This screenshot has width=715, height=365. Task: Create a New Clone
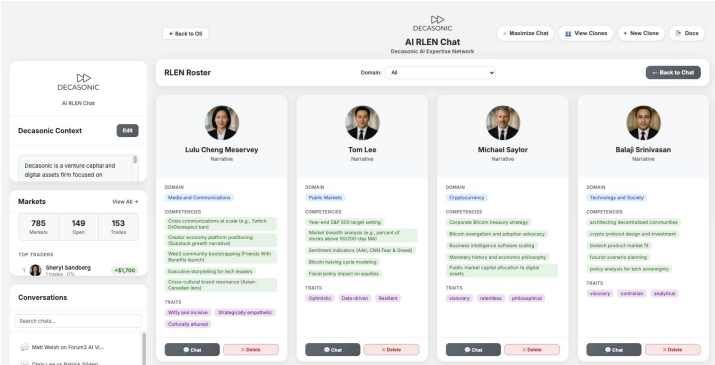(x=641, y=33)
